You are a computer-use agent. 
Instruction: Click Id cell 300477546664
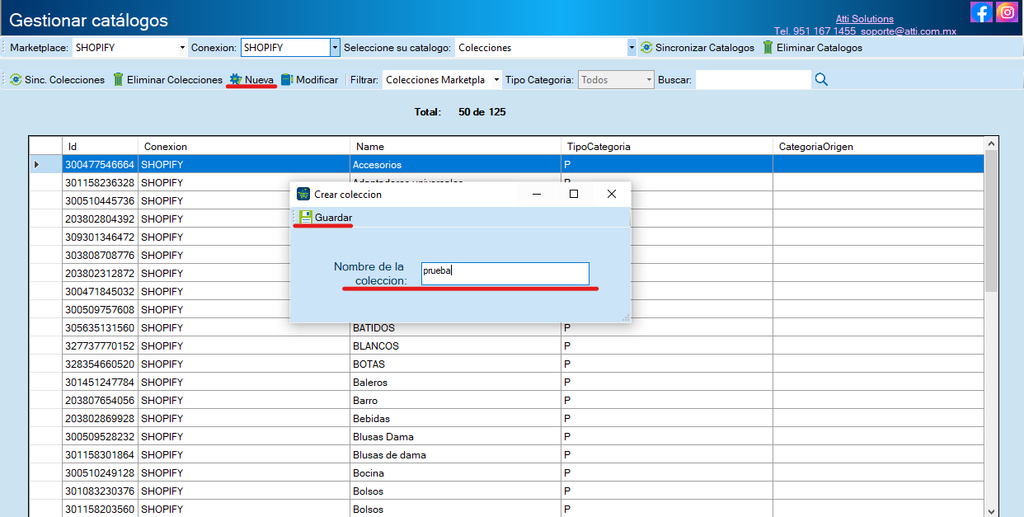pos(100,164)
